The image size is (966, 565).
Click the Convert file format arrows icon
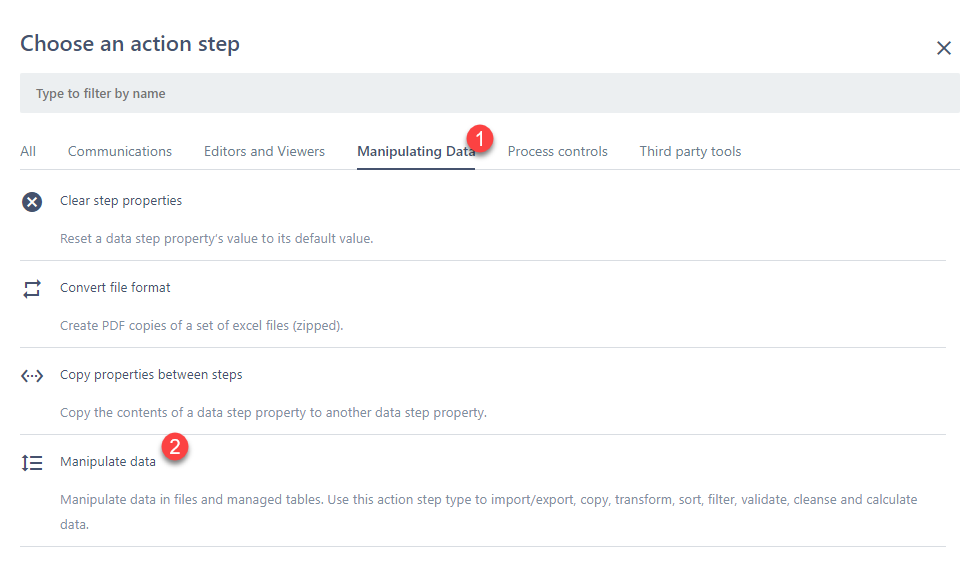32,289
